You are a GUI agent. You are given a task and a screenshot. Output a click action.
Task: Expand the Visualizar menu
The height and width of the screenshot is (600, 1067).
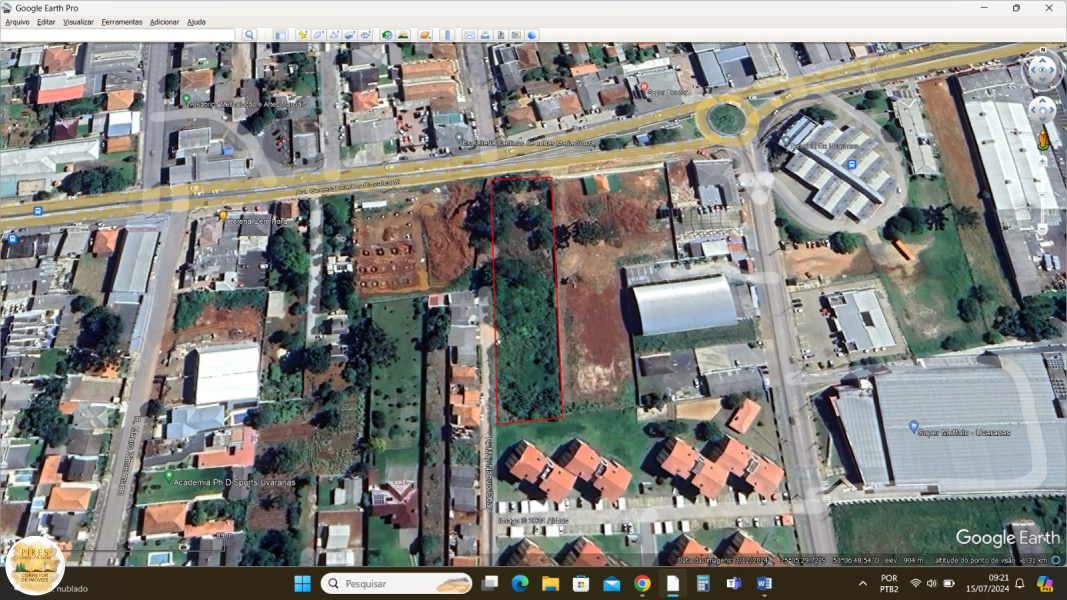78,21
